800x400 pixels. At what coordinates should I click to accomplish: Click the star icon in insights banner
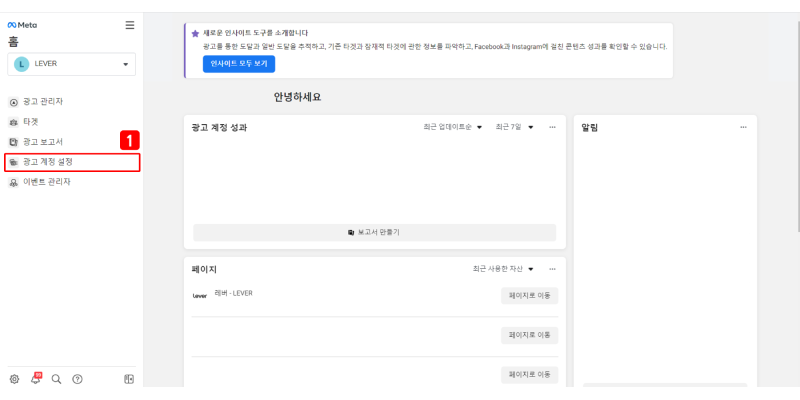pyautogui.click(x=195, y=34)
